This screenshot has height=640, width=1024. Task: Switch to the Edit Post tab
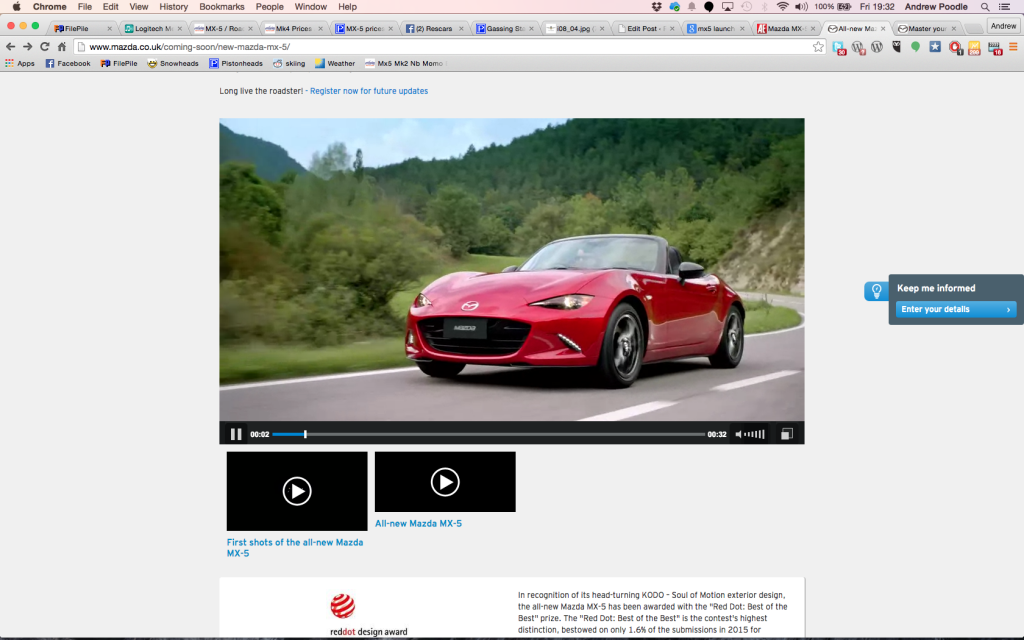[x=645, y=28]
